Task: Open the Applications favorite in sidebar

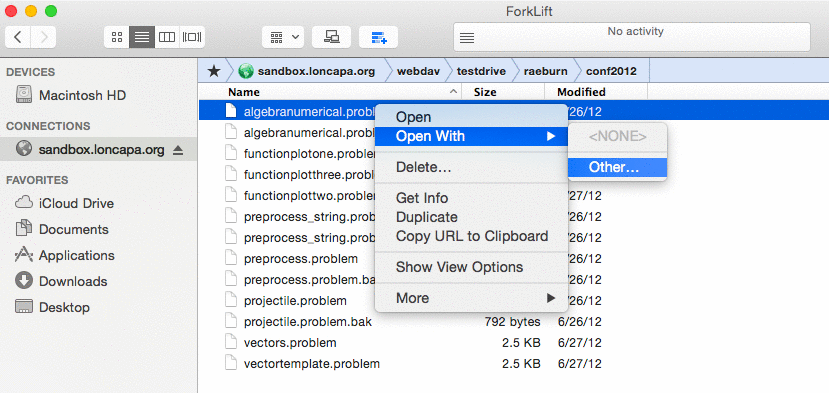Action: 77,255
